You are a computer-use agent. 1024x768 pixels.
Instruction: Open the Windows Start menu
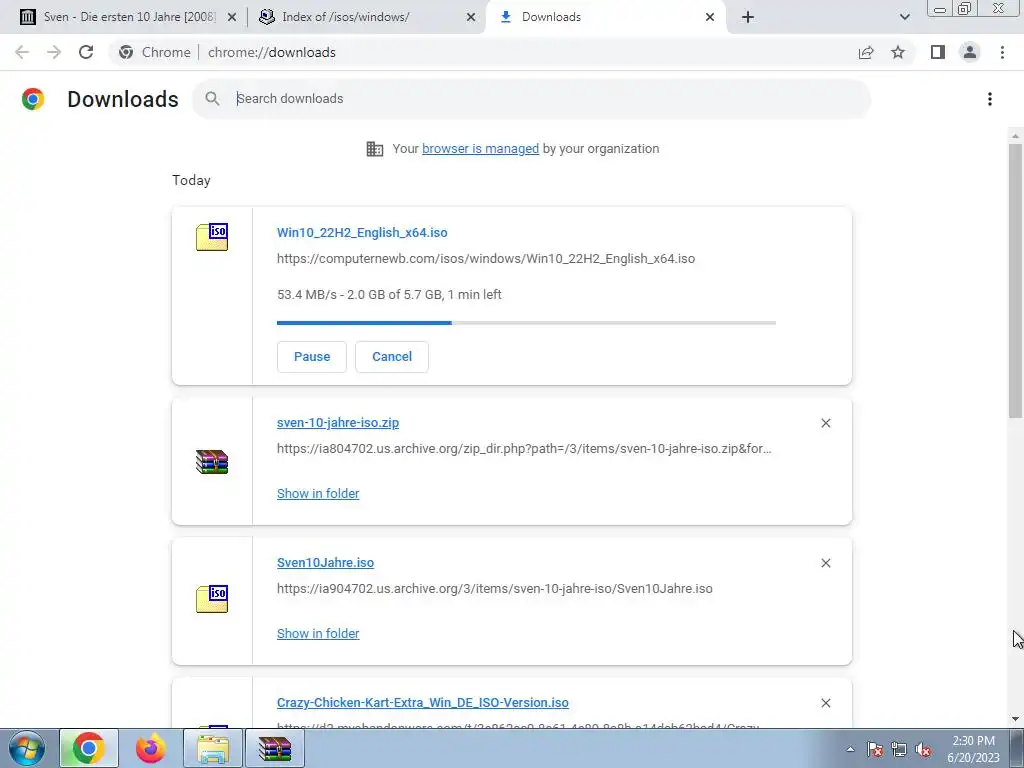click(27, 748)
